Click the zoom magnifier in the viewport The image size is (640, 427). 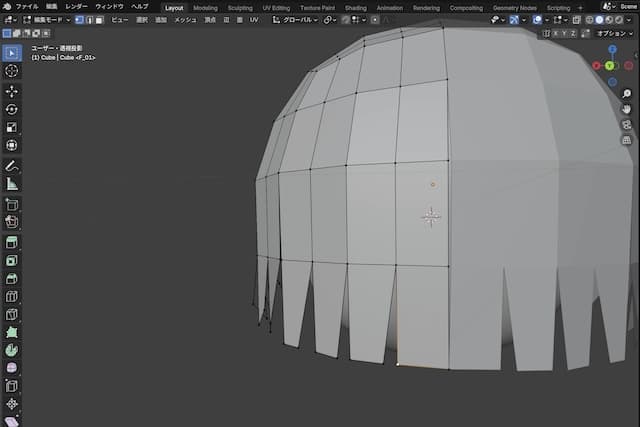pos(626,94)
